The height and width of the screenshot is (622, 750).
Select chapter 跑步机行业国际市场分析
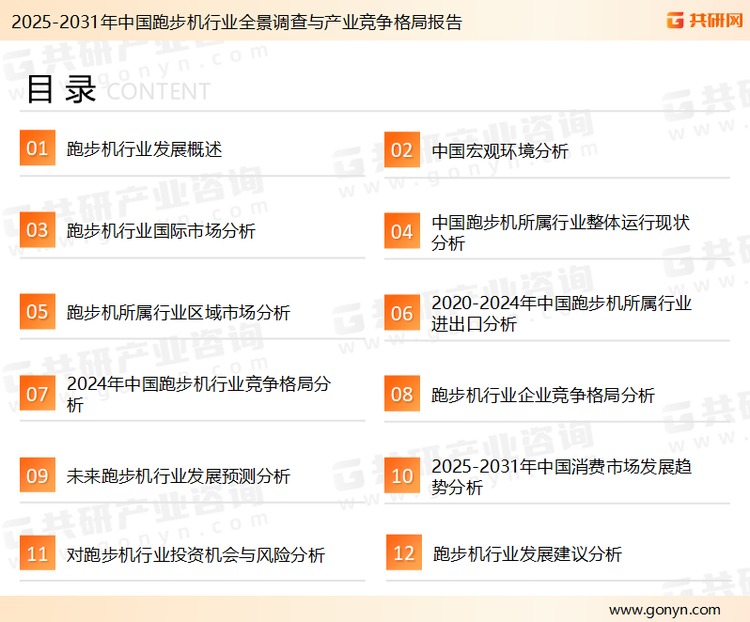(x=161, y=231)
